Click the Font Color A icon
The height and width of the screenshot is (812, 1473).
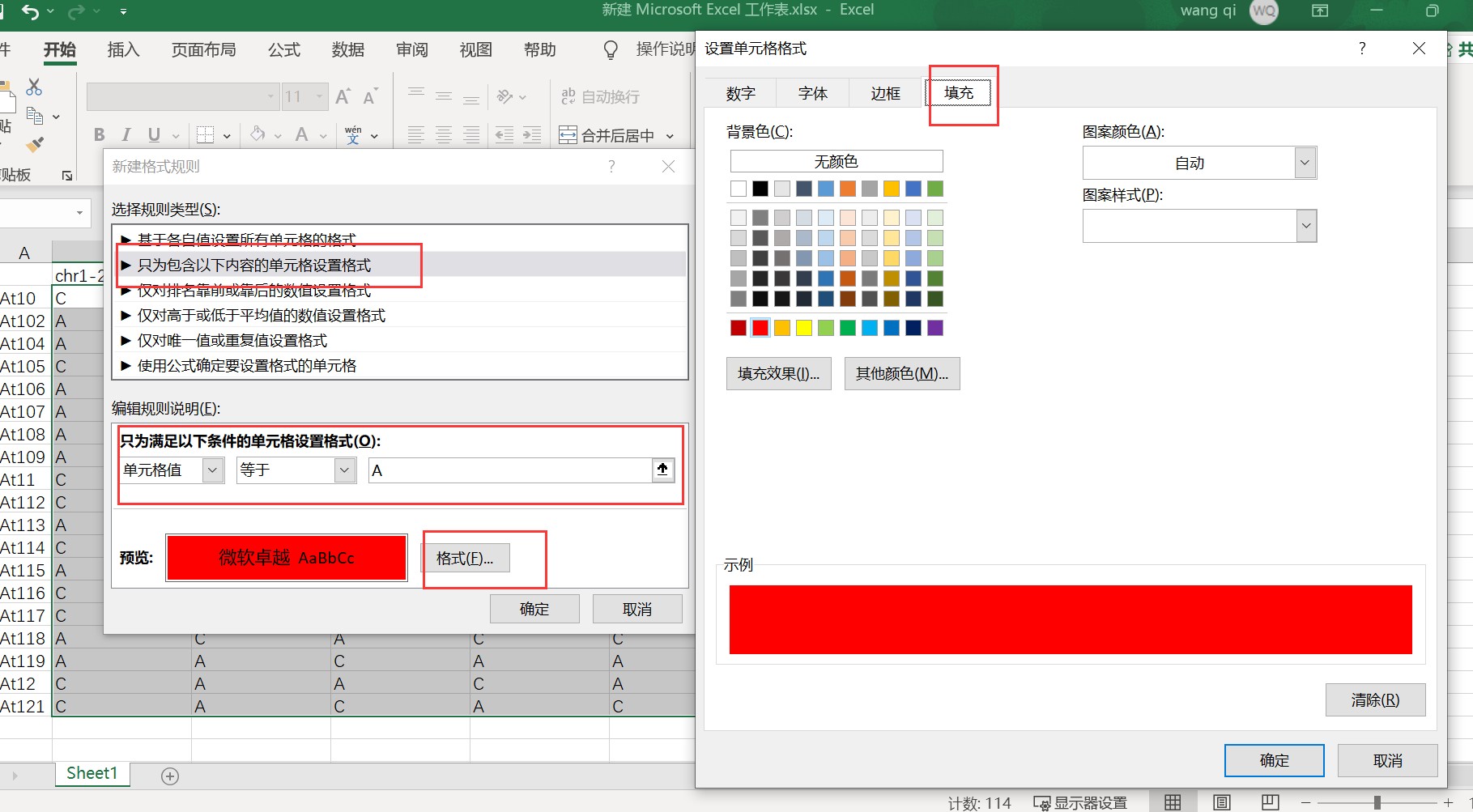point(302,134)
